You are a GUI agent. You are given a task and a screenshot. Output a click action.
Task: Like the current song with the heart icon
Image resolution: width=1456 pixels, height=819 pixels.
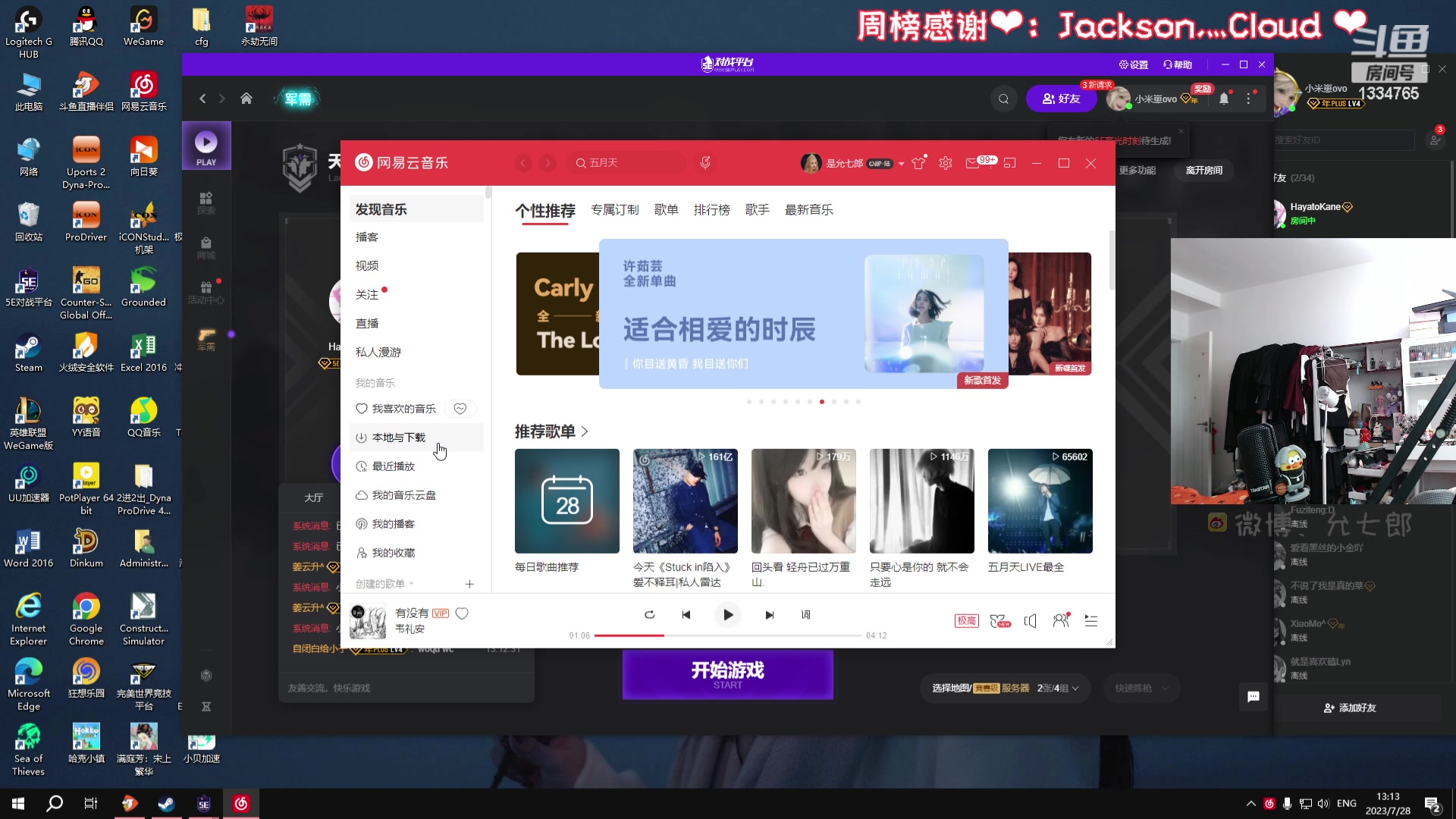coord(462,613)
